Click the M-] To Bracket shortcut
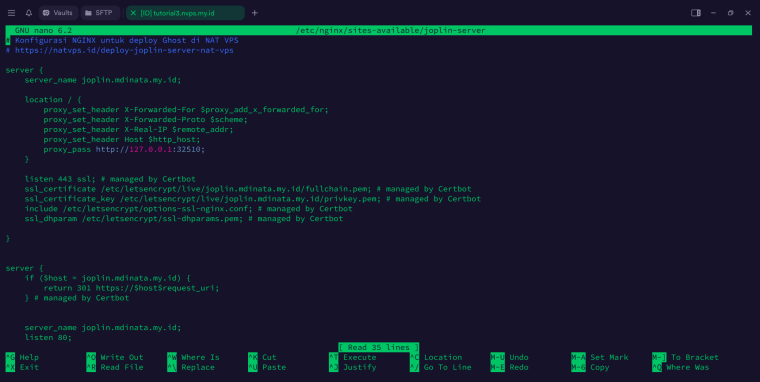 [x=685, y=357]
